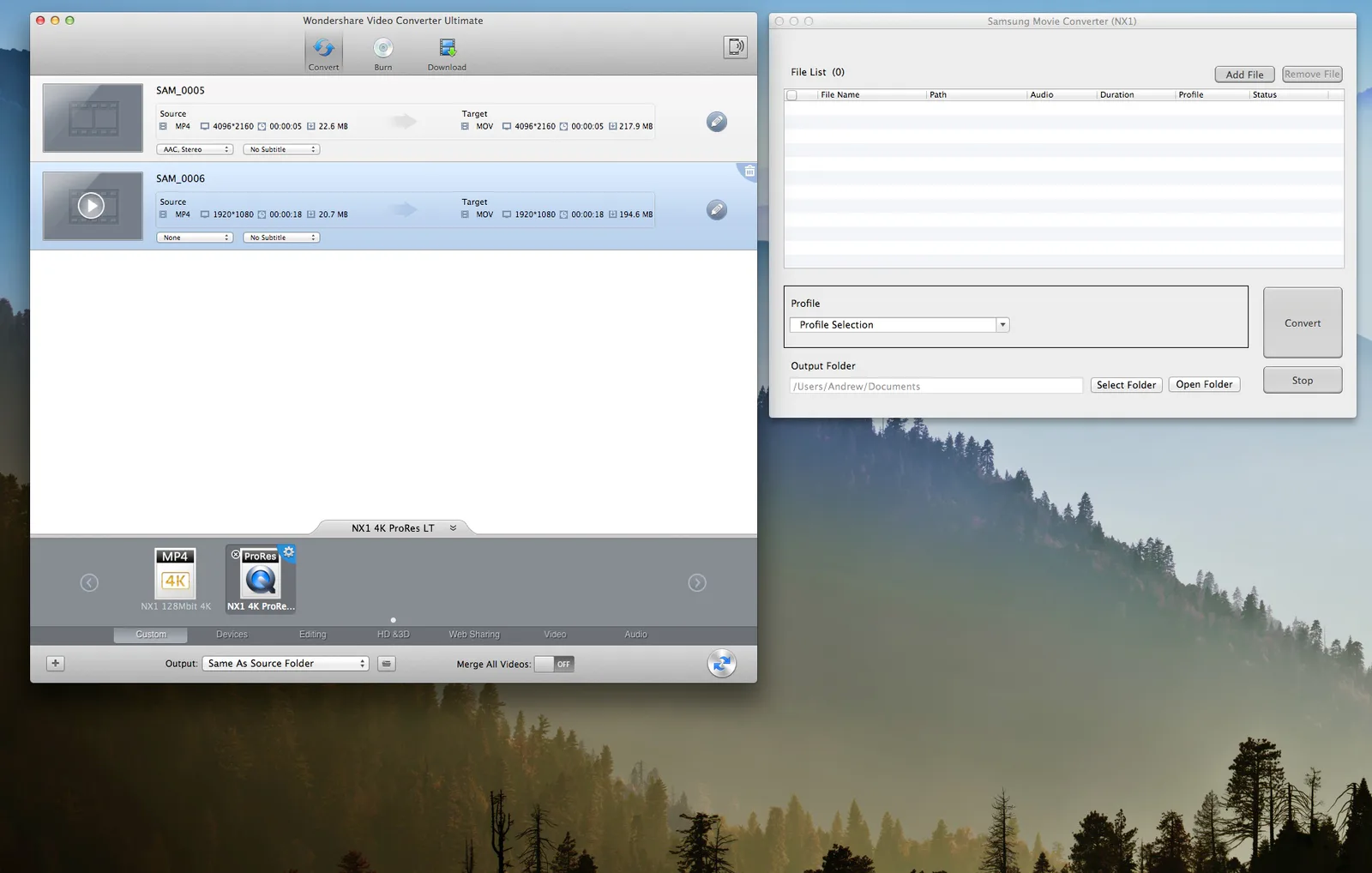Open AAC Stereo audio dropdown for SAM_0005

195,149
